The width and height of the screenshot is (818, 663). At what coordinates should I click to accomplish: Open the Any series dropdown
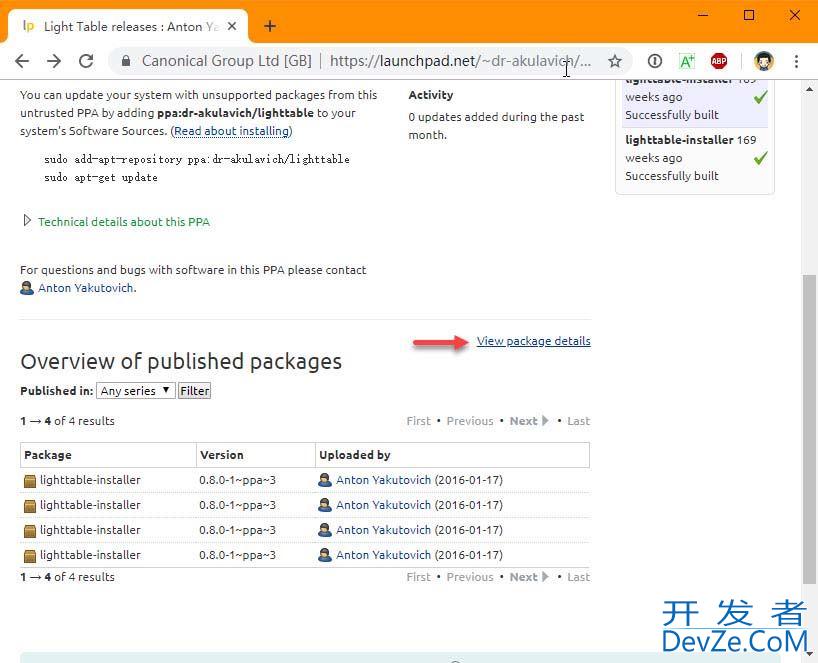(x=136, y=391)
